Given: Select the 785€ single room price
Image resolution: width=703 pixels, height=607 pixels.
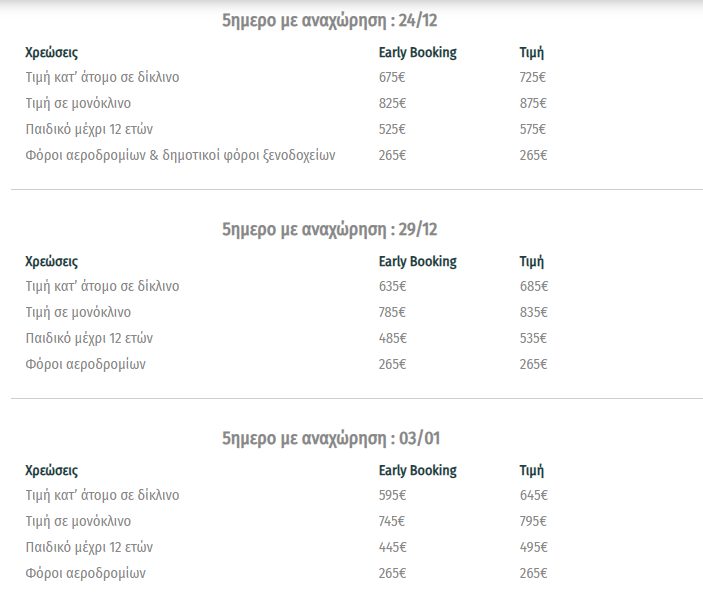Looking at the screenshot, I should click(x=393, y=312).
